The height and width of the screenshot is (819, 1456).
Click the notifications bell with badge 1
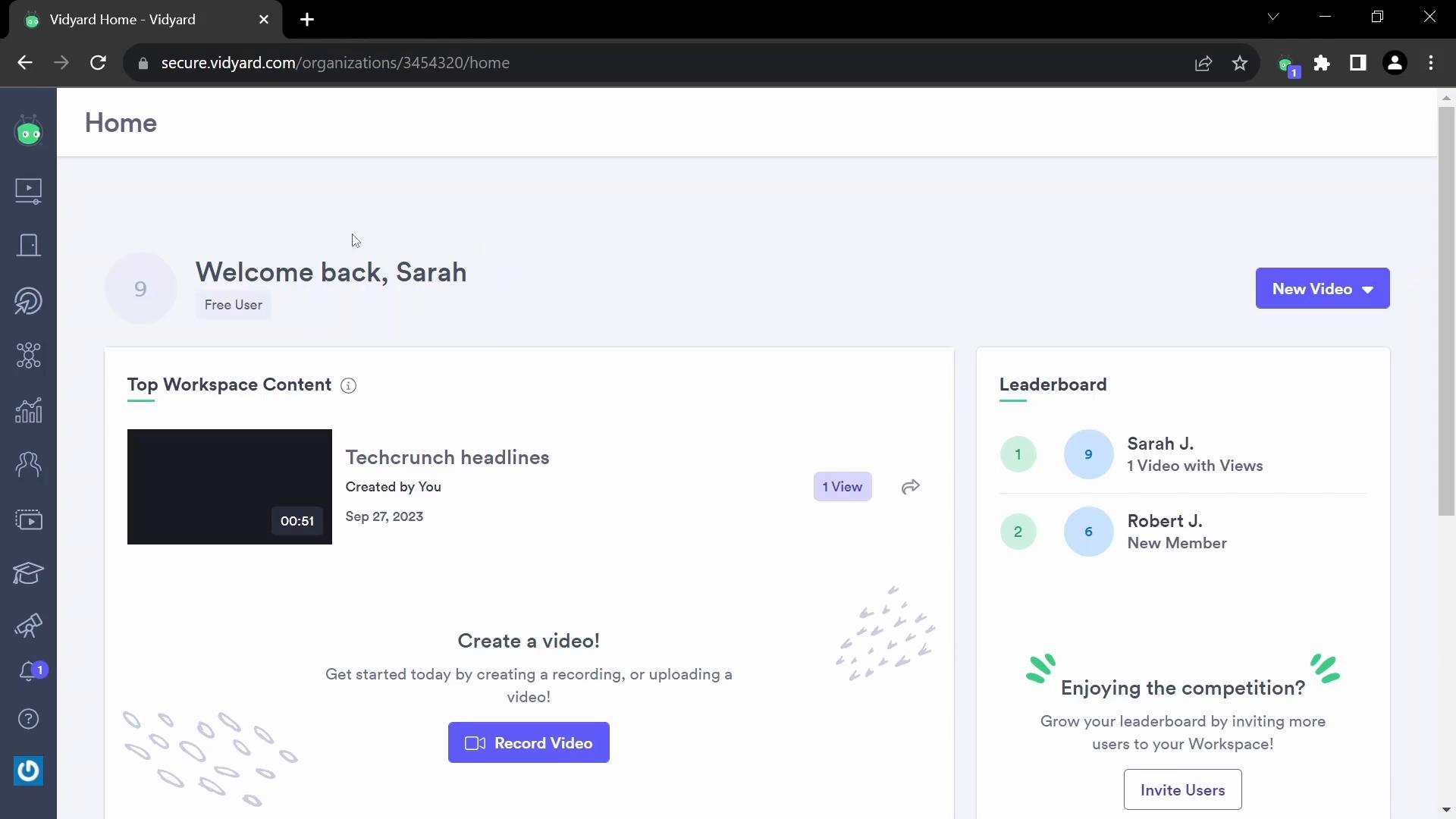point(28,670)
